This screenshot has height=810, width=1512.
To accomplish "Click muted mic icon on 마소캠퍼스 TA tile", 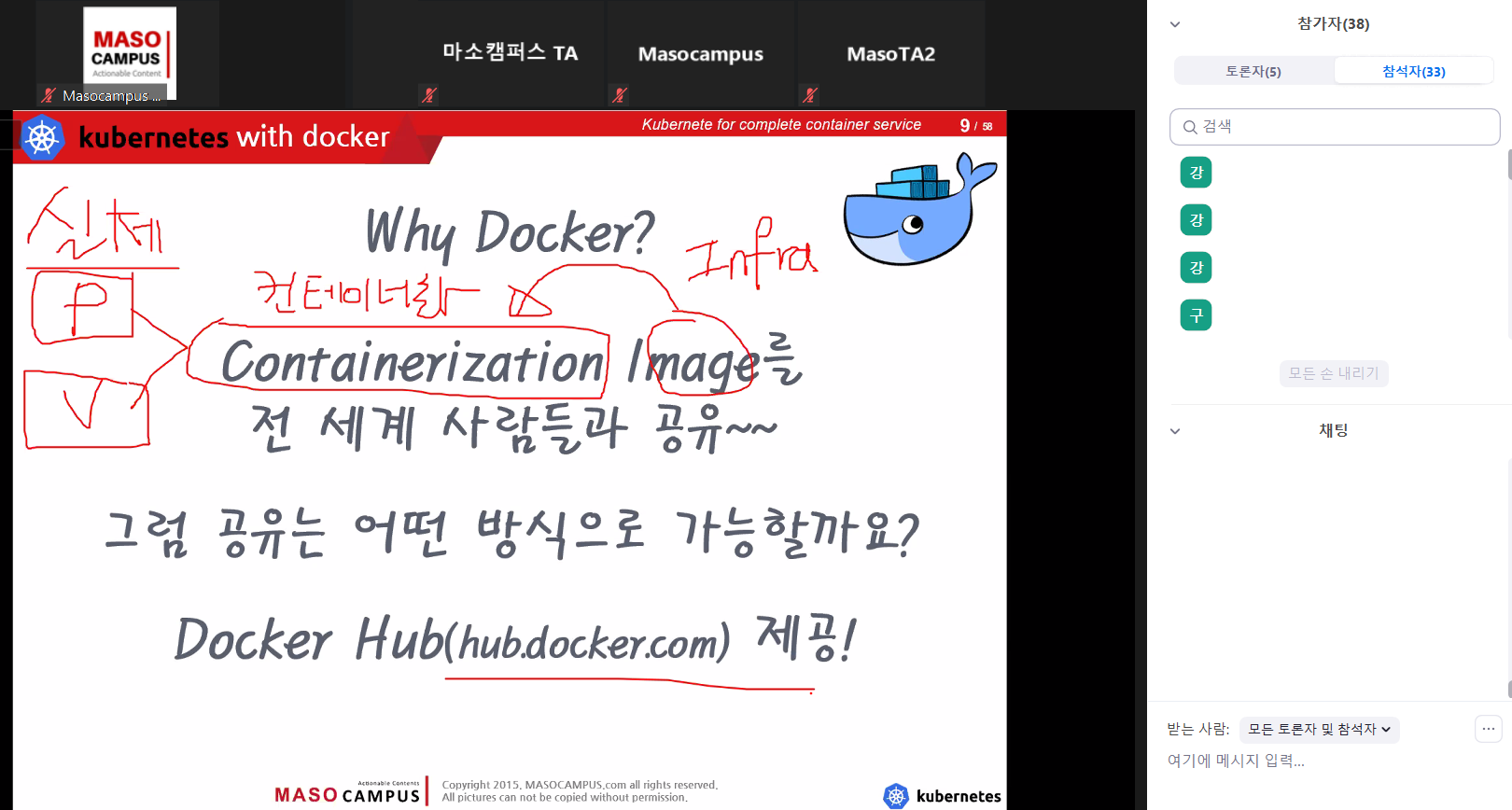I will point(428,94).
